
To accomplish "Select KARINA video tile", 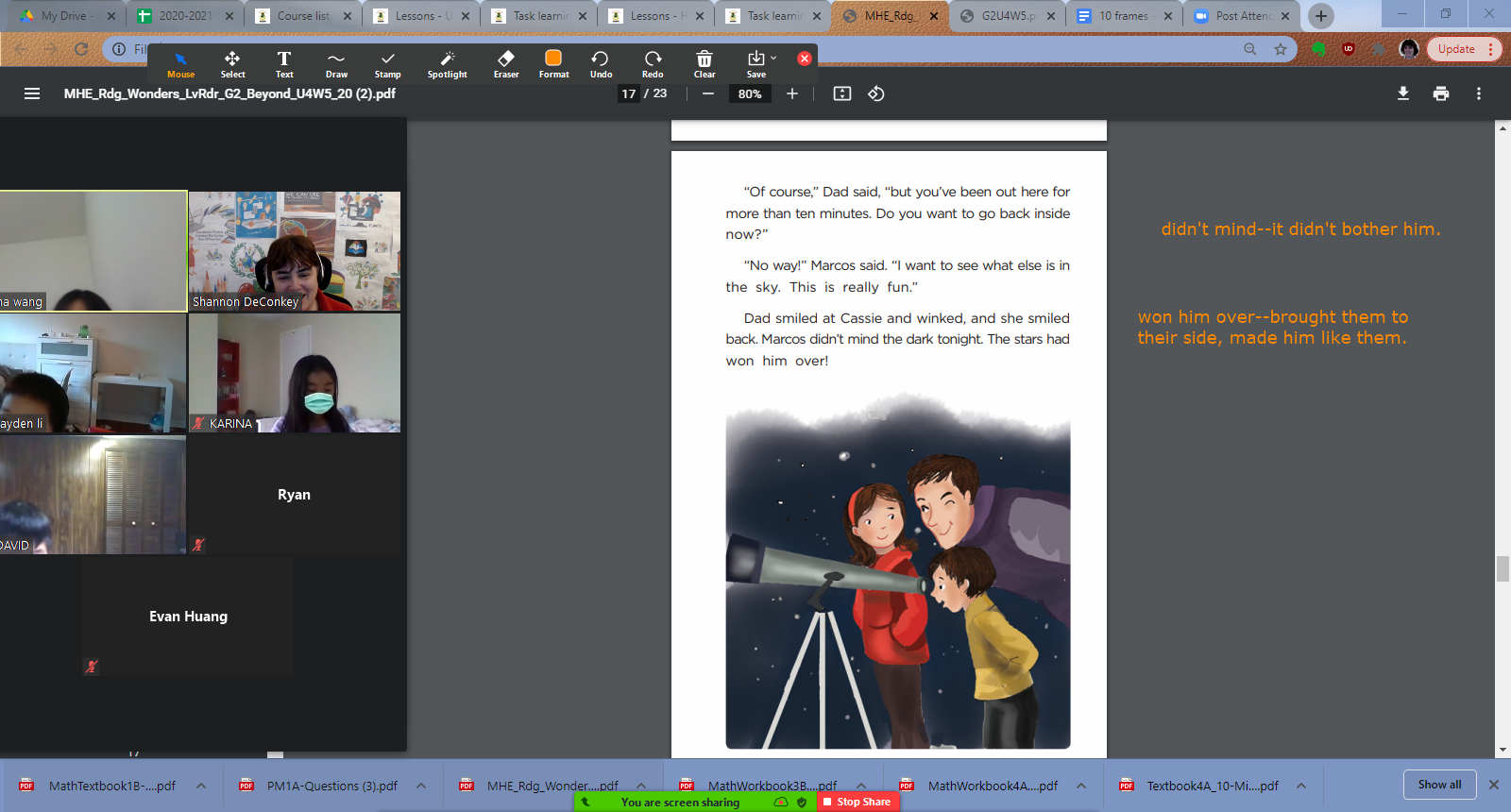I will 295,373.
